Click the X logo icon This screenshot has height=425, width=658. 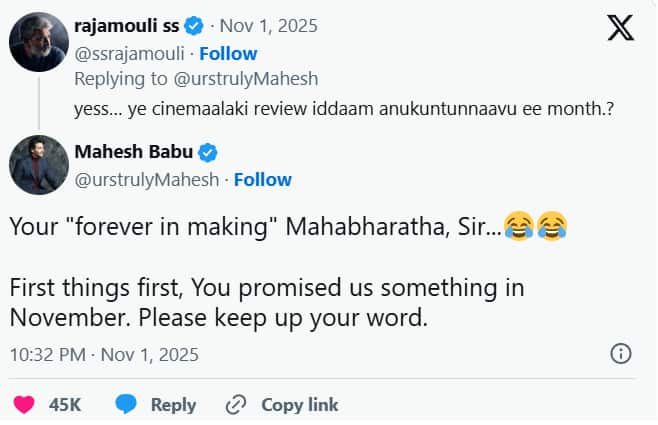coord(621,28)
